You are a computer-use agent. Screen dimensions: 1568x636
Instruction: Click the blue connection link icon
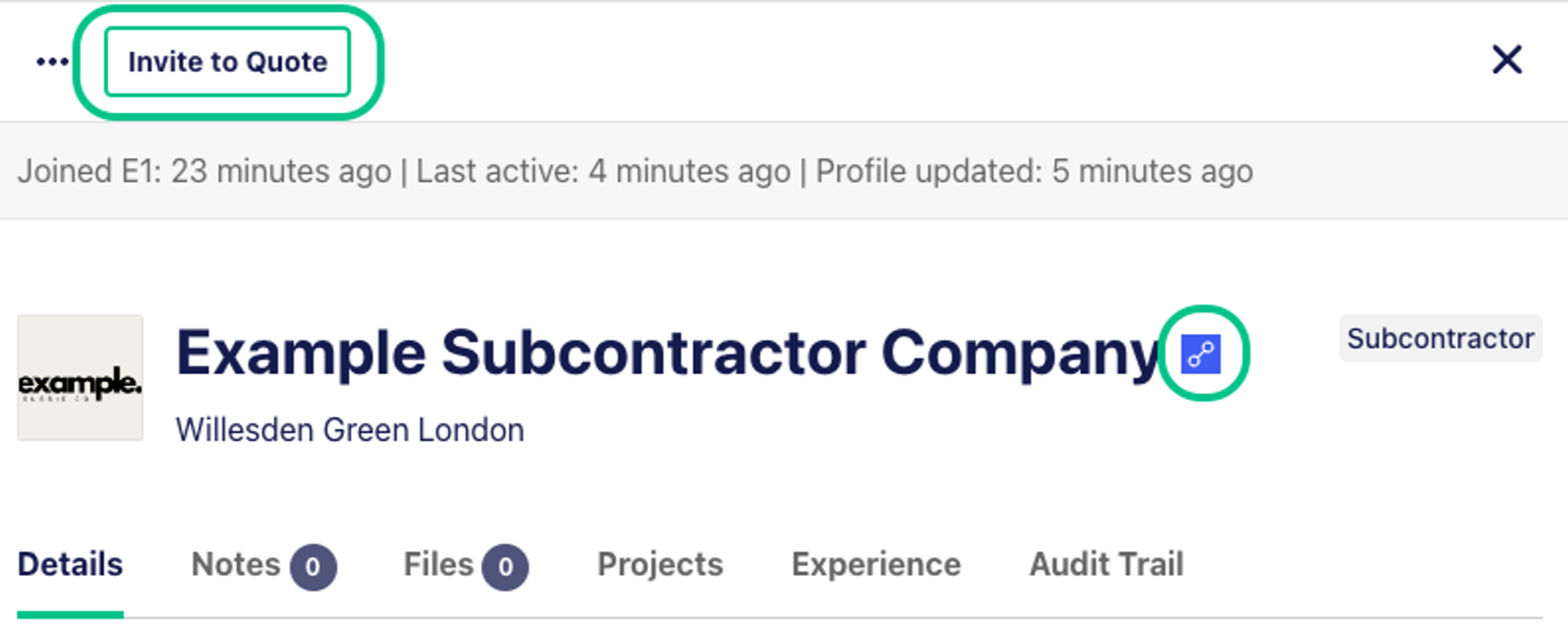point(1201,354)
